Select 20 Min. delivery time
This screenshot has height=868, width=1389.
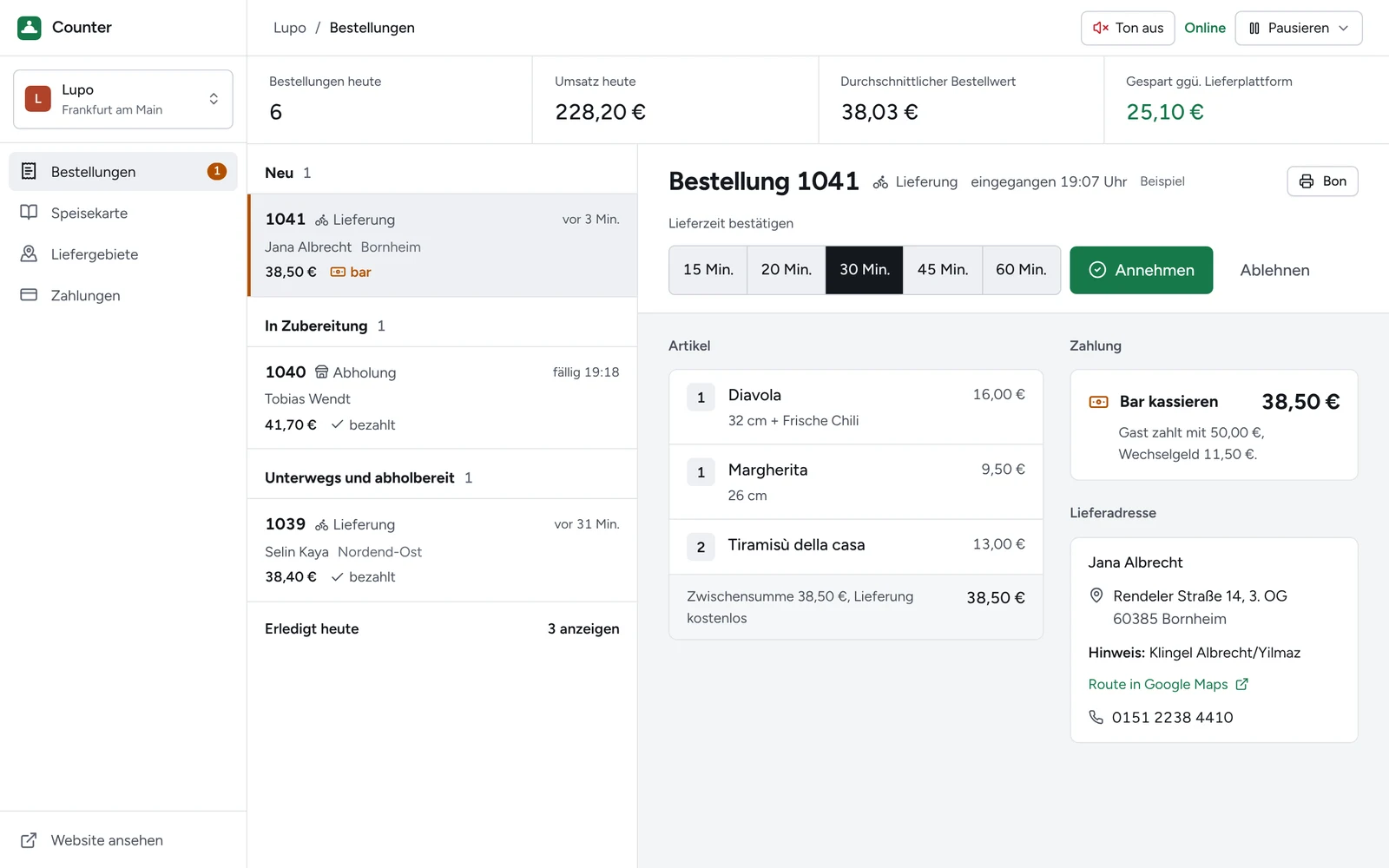click(787, 270)
